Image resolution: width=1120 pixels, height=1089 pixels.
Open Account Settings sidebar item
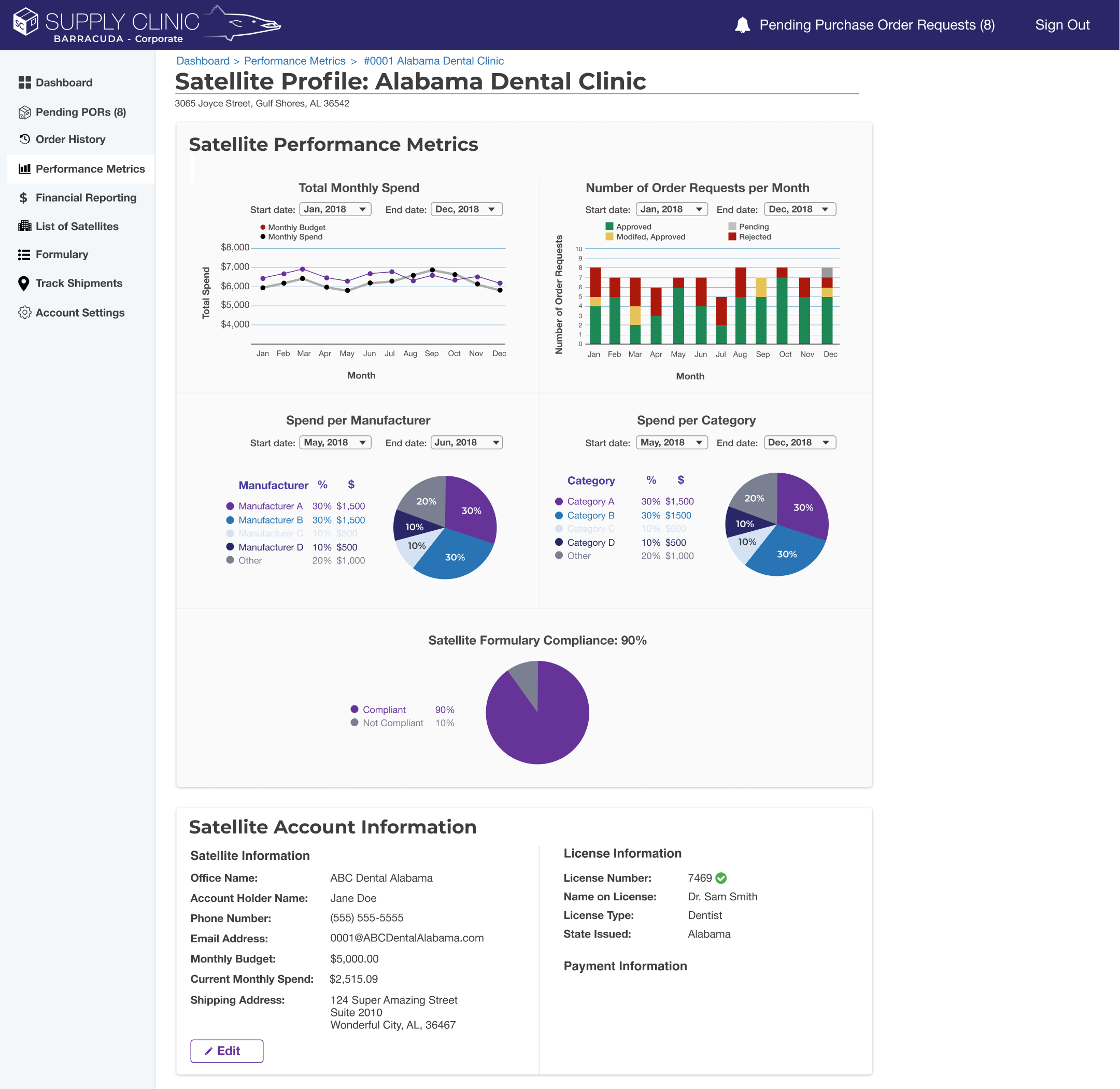point(81,312)
